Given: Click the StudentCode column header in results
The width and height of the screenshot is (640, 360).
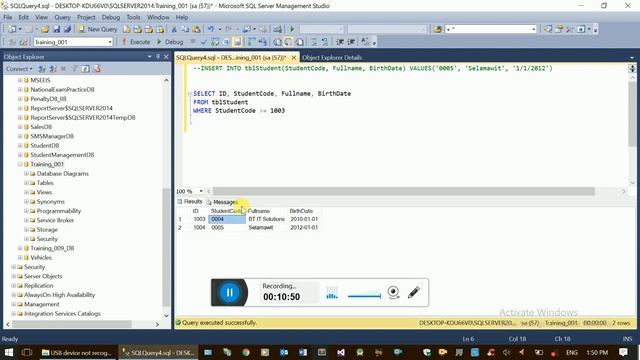Looking at the screenshot, I should [227, 211].
